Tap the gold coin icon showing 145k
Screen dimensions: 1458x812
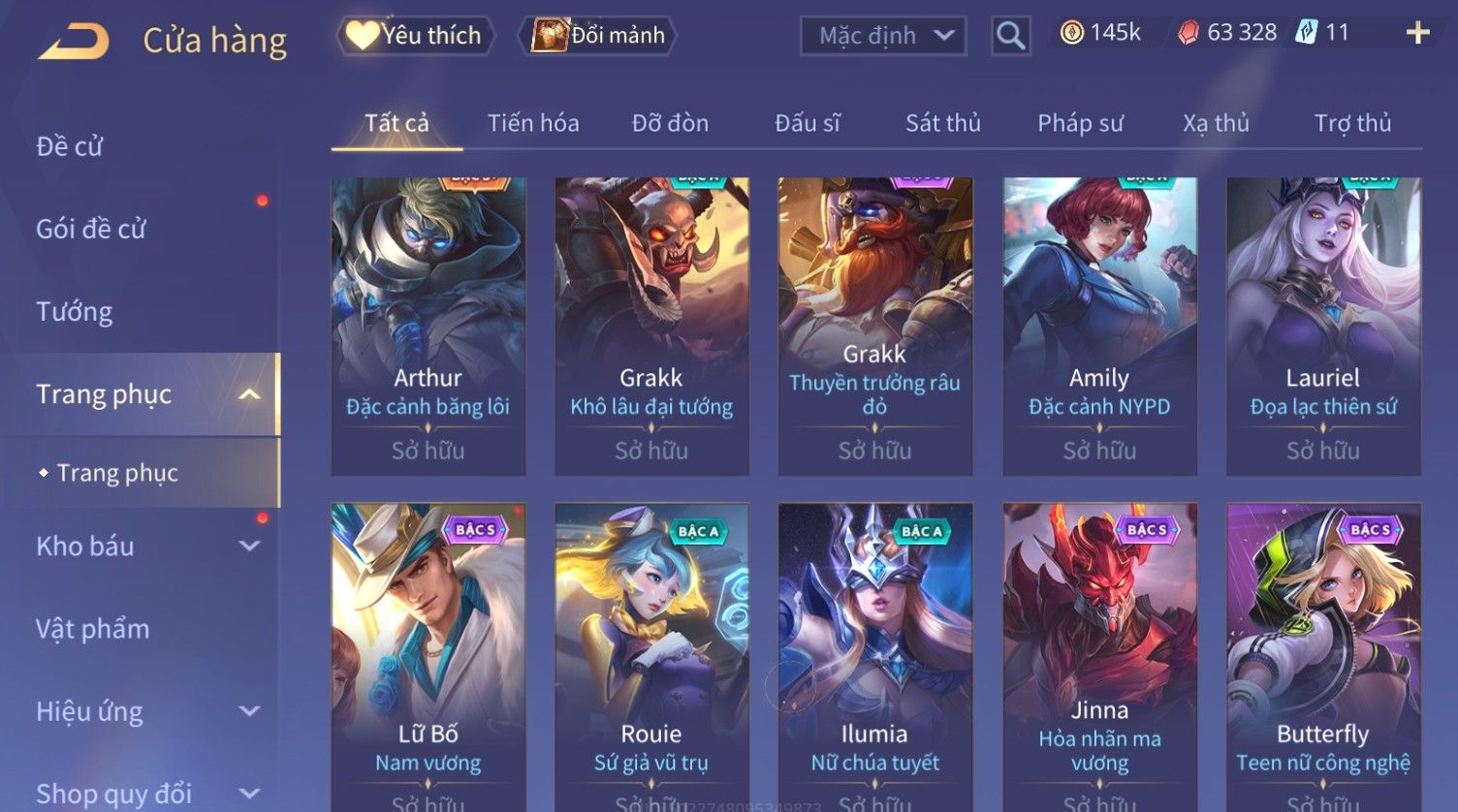coord(1071,33)
